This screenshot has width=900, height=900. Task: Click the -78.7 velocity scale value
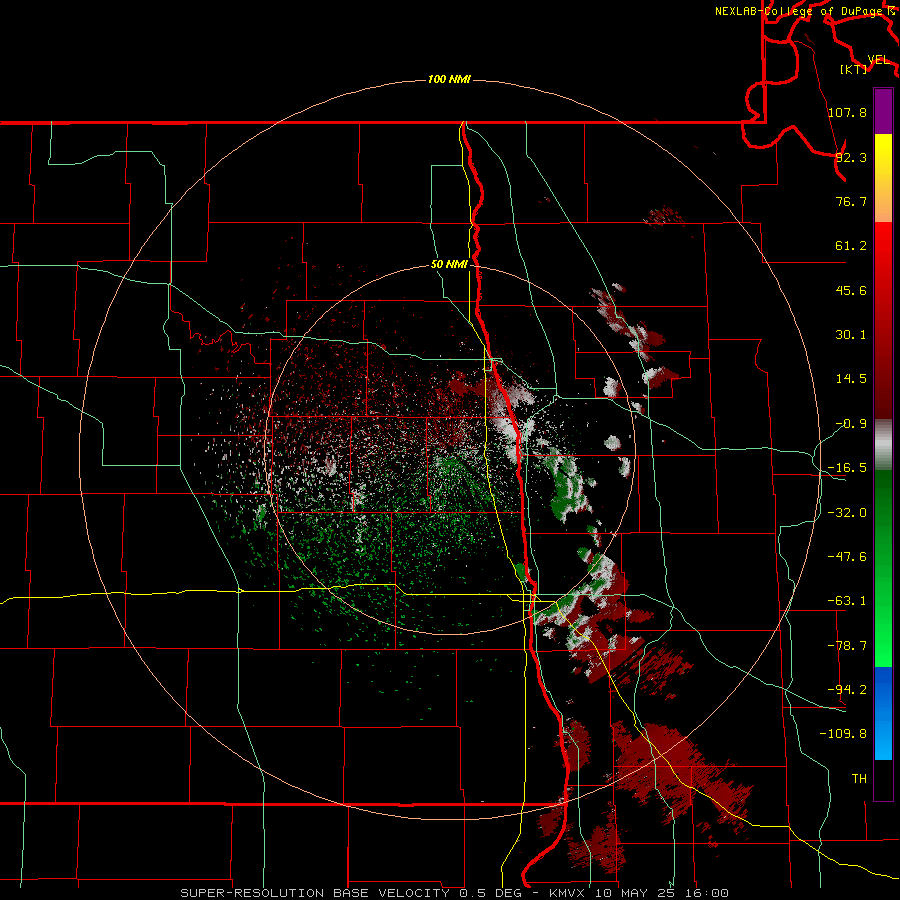point(847,646)
